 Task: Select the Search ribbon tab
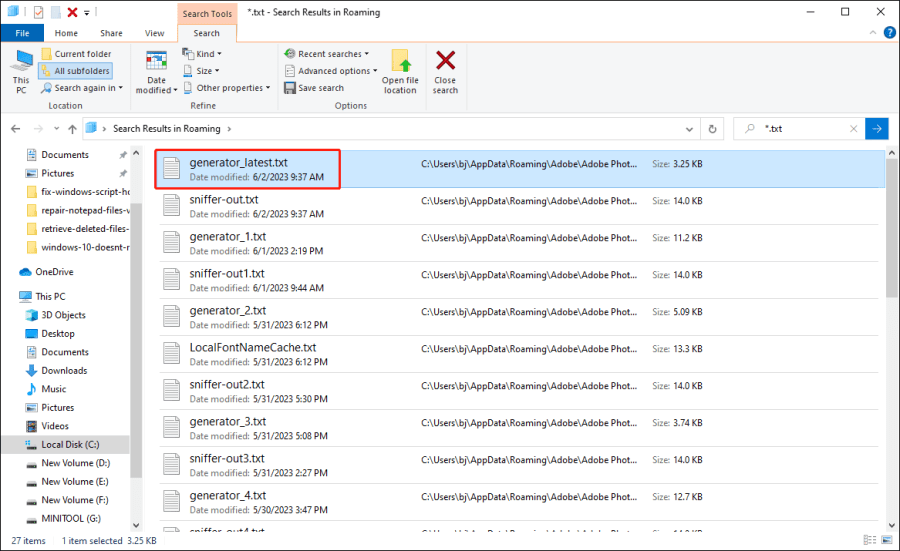click(x=206, y=33)
